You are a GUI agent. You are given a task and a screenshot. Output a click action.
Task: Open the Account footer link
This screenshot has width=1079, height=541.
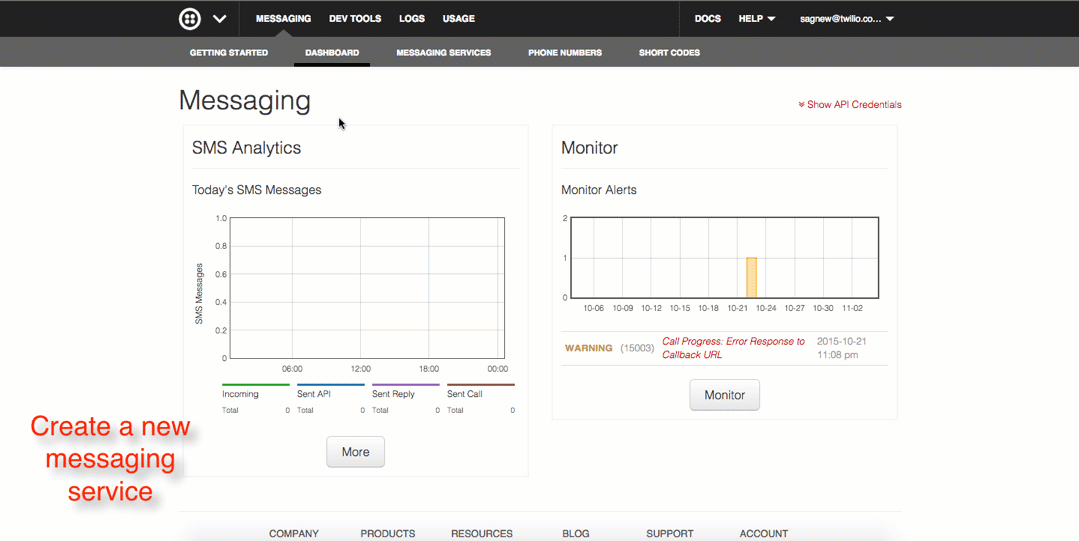pyautogui.click(x=764, y=533)
